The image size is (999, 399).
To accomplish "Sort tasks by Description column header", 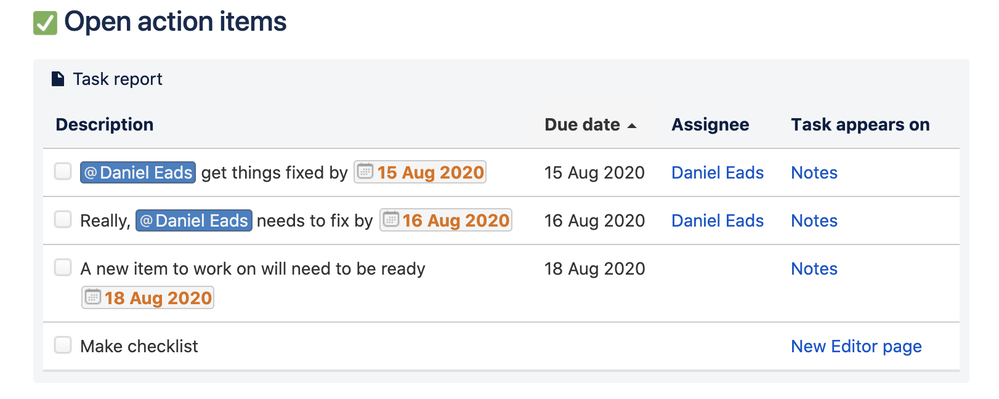I will click(x=104, y=124).
